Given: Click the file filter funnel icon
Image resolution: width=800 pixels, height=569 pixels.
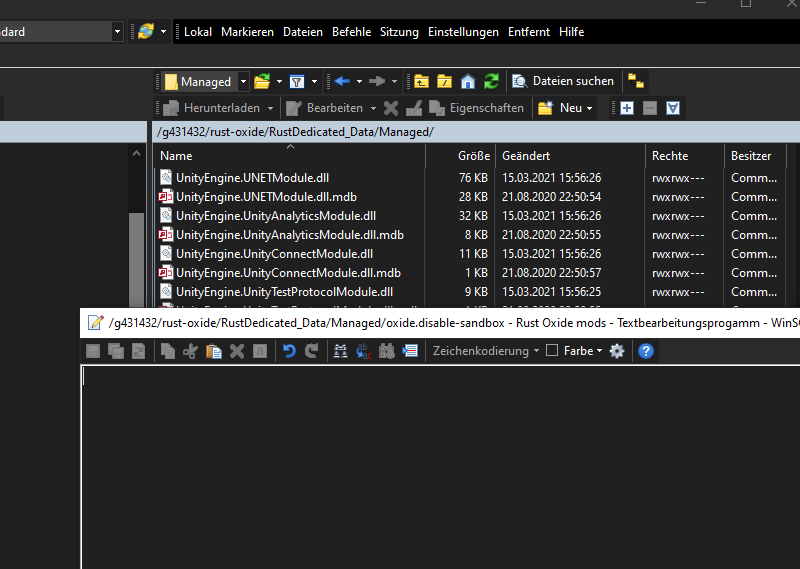Looking at the screenshot, I should coord(297,82).
